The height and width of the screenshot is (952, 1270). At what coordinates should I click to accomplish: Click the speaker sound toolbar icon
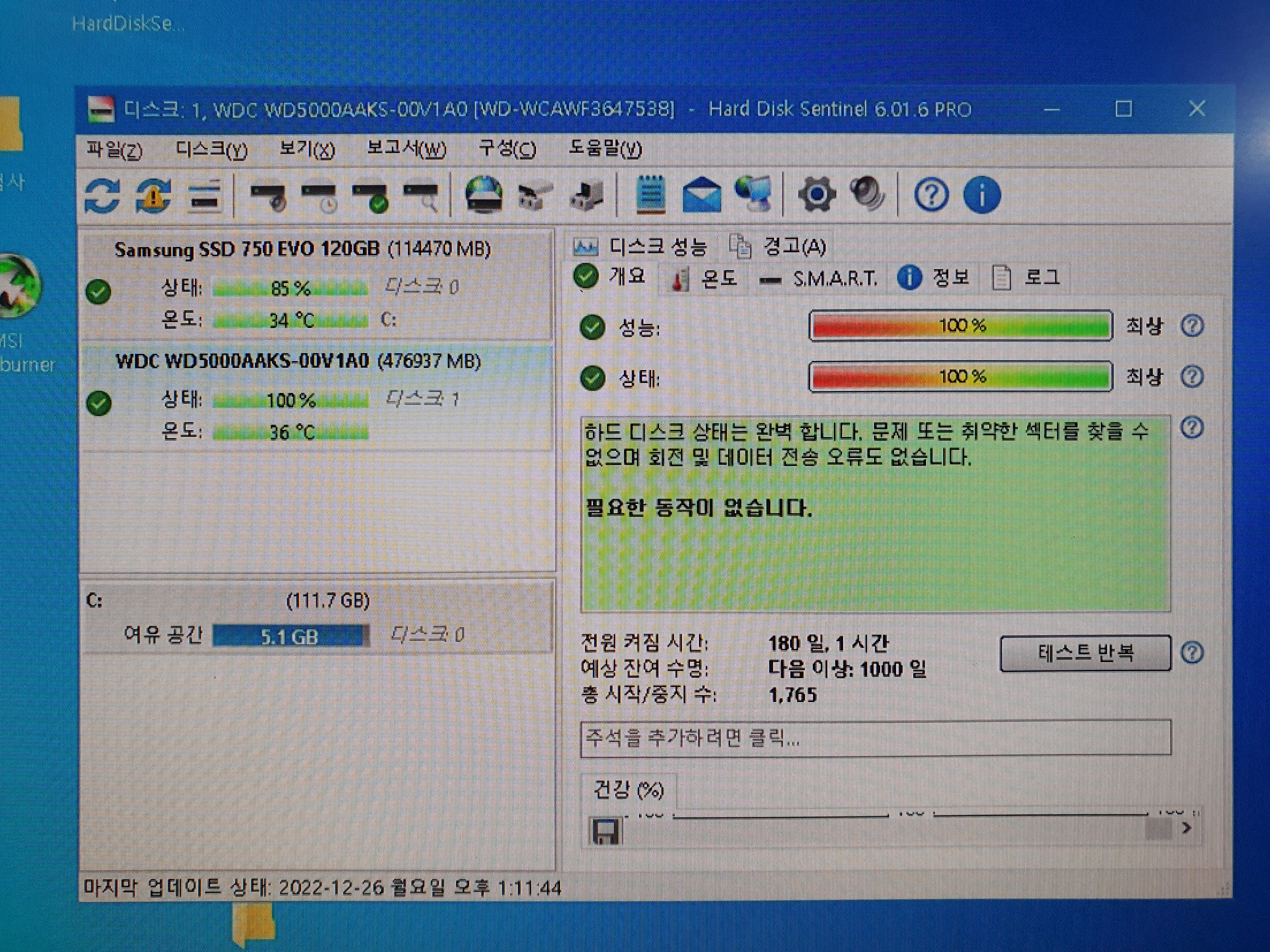point(867,194)
